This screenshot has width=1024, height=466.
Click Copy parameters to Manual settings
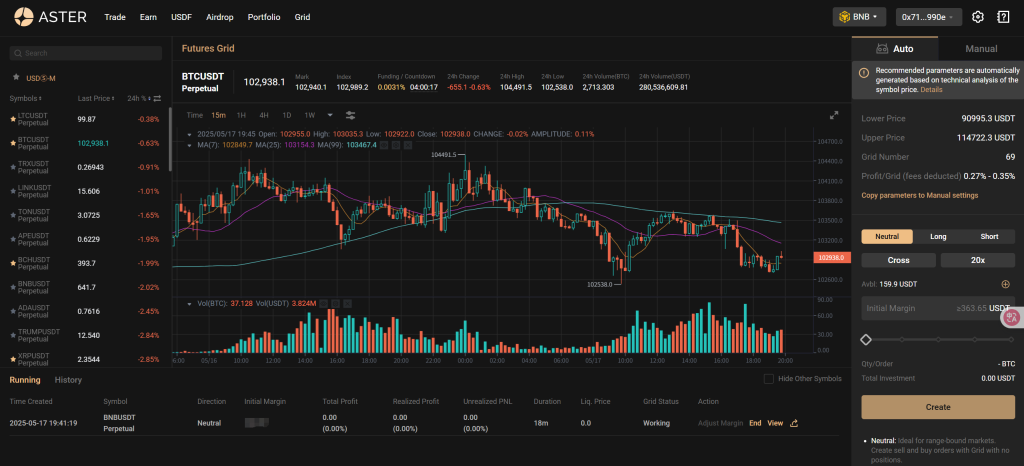[x=920, y=195]
